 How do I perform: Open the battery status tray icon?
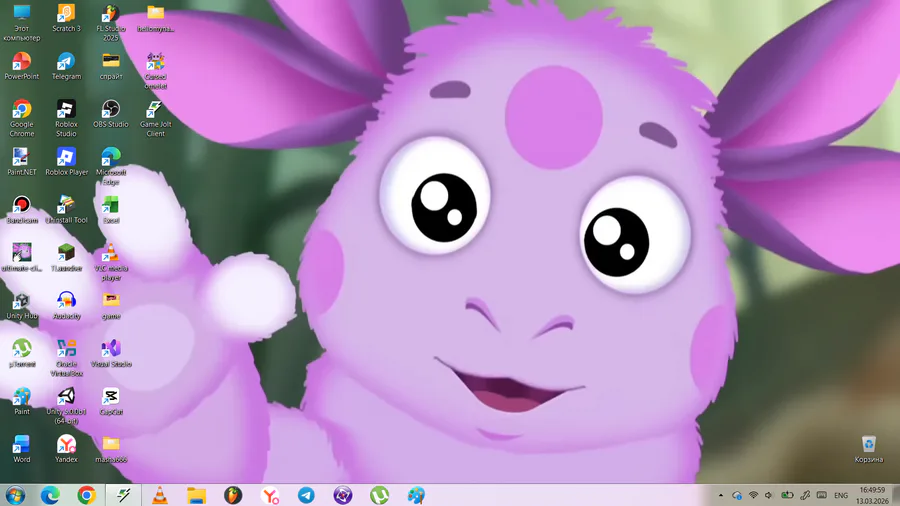pyautogui.click(x=787, y=495)
